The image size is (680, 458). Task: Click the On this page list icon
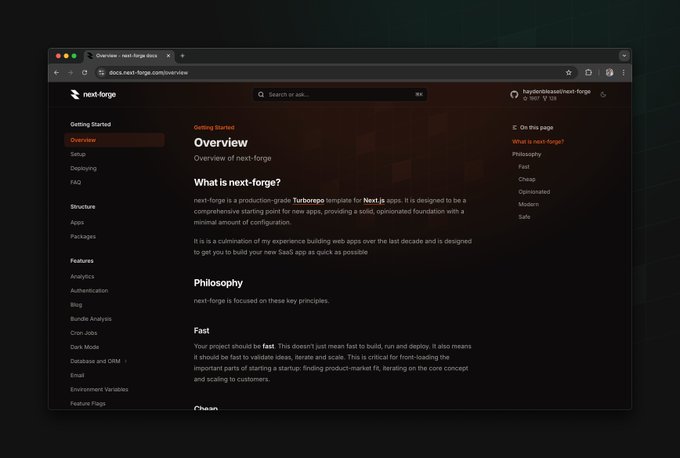pos(515,128)
